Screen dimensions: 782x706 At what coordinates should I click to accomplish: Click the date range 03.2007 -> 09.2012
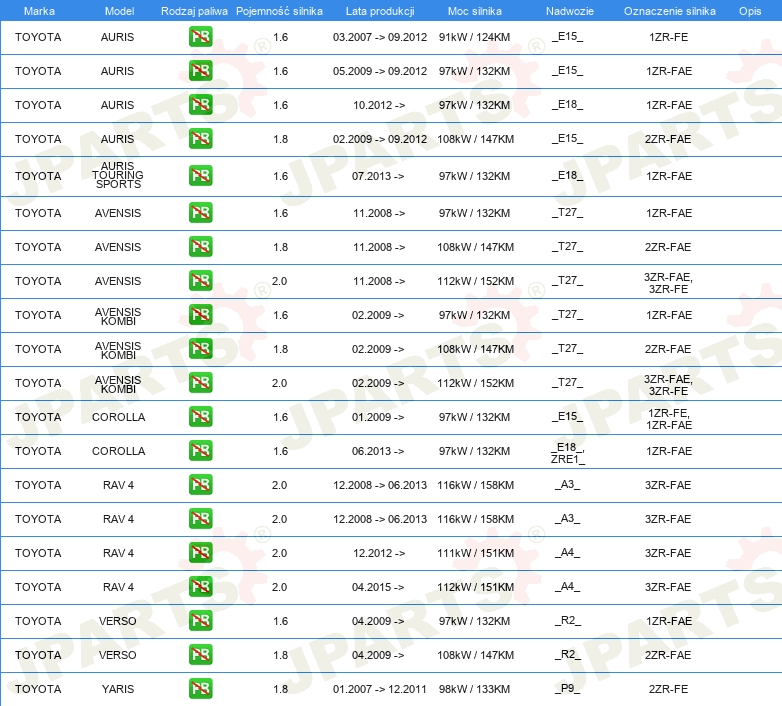point(380,37)
